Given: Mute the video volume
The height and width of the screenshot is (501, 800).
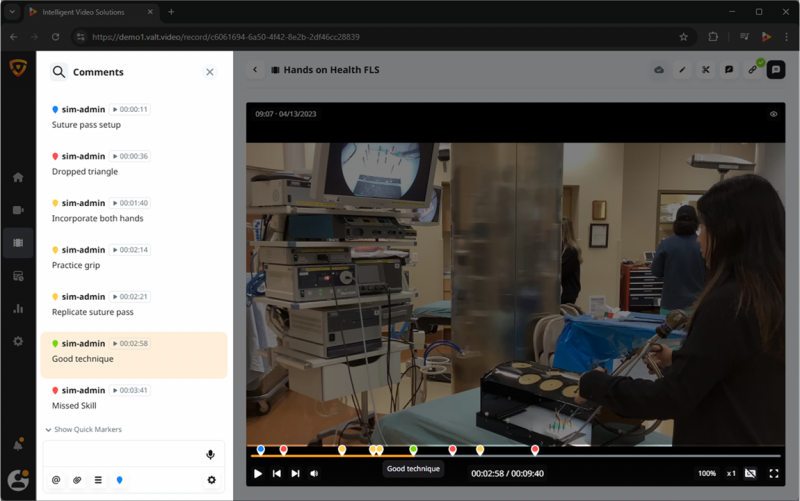Looking at the screenshot, I should 314,474.
